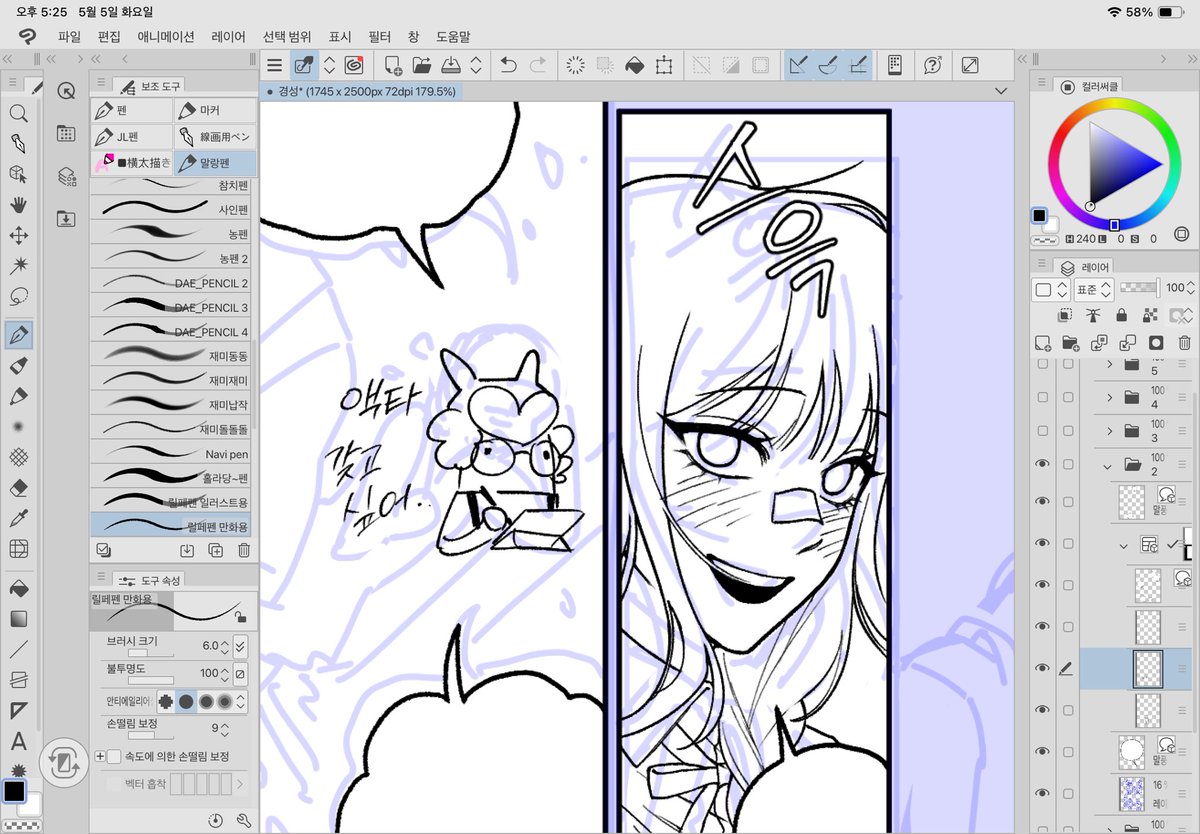Open the 필터 menu
The width and height of the screenshot is (1200, 834).
pyautogui.click(x=379, y=36)
